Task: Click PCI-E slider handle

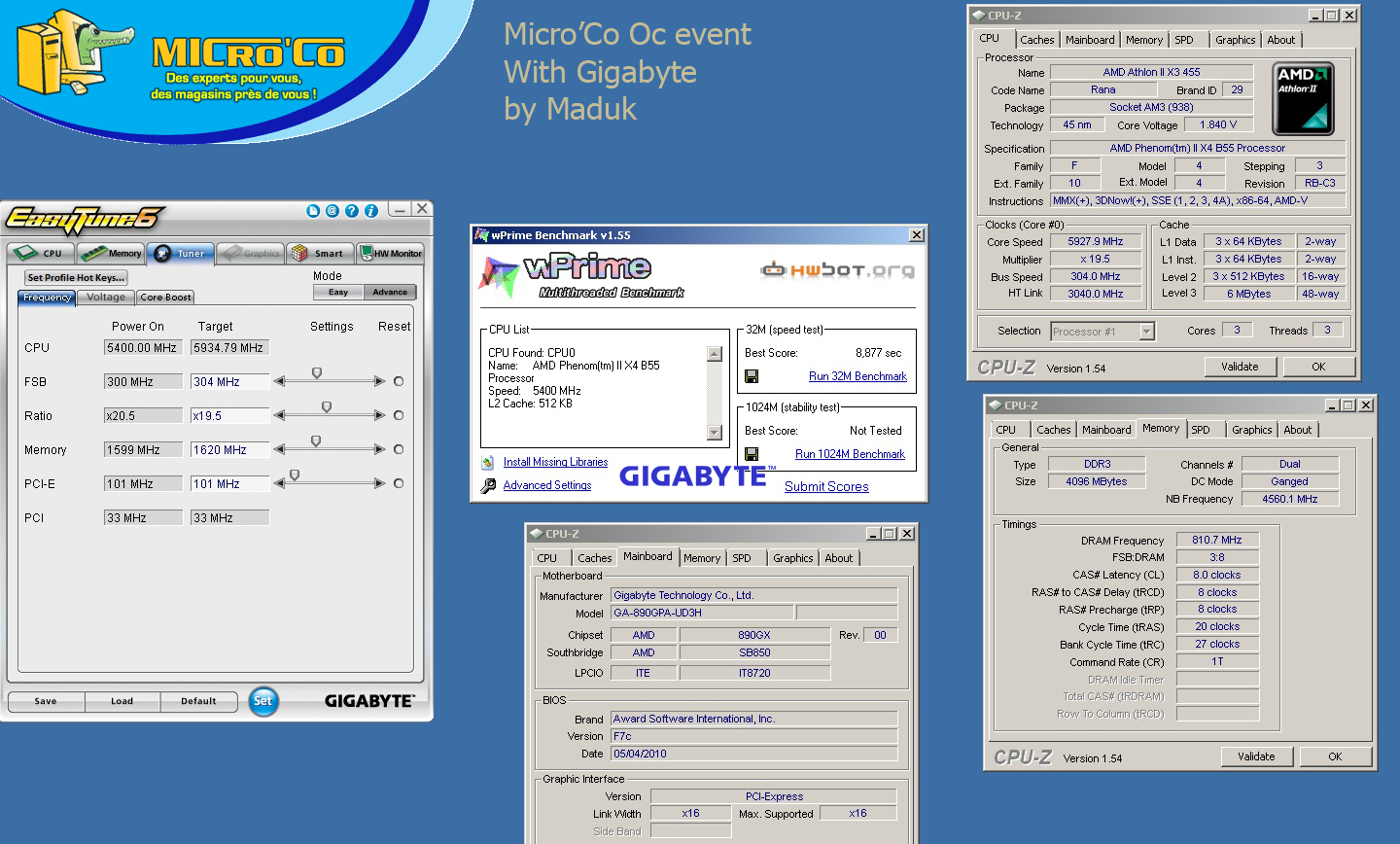Action: coord(295,475)
